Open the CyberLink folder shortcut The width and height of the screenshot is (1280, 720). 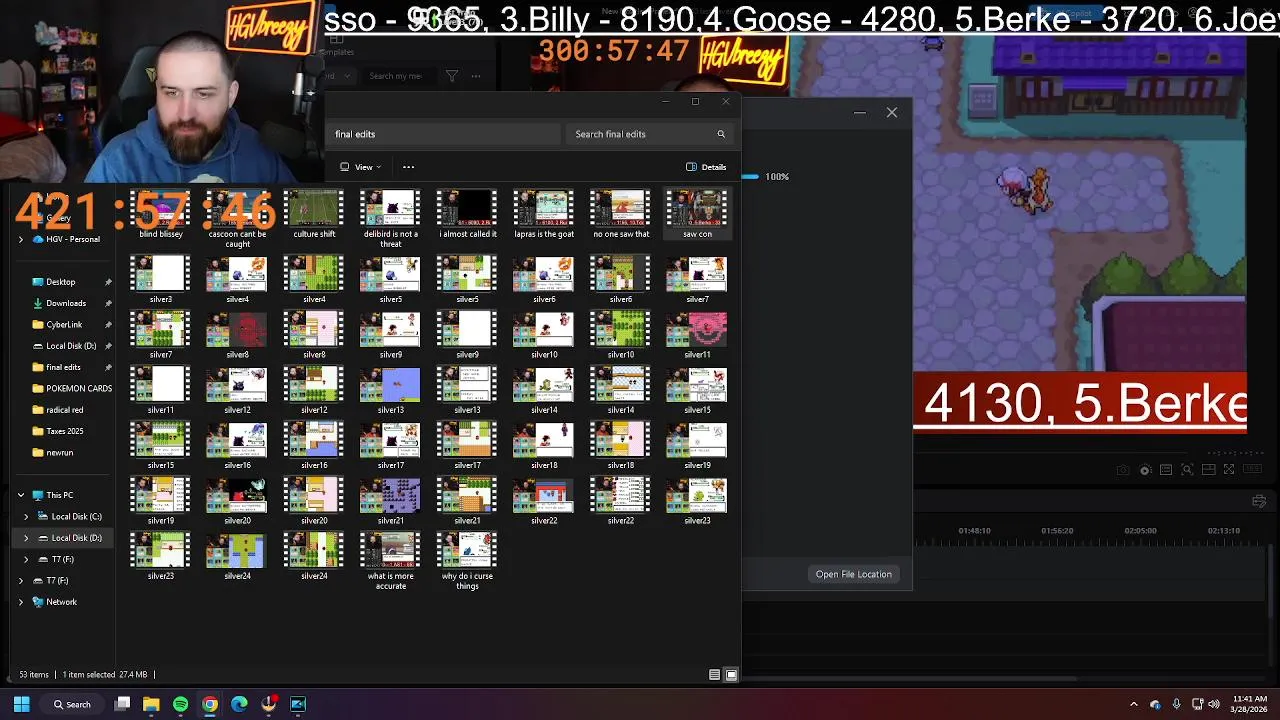64,324
